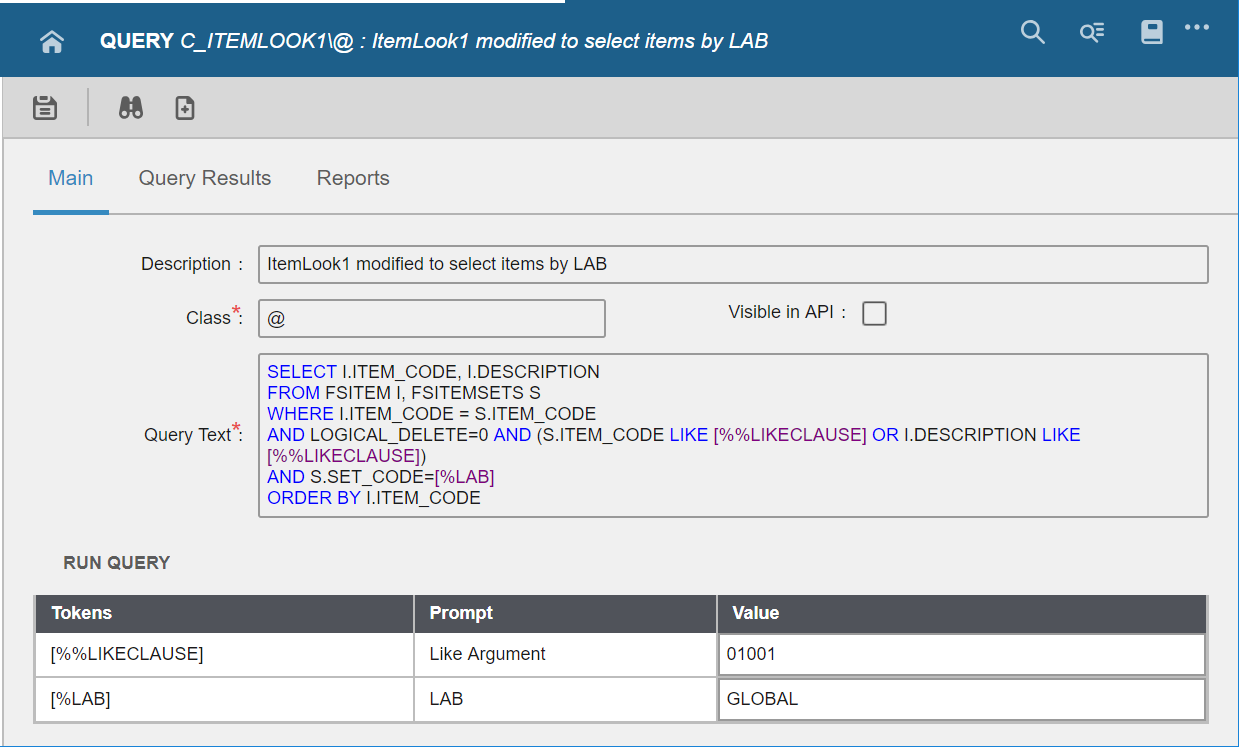Open the book help icon

point(1151,33)
